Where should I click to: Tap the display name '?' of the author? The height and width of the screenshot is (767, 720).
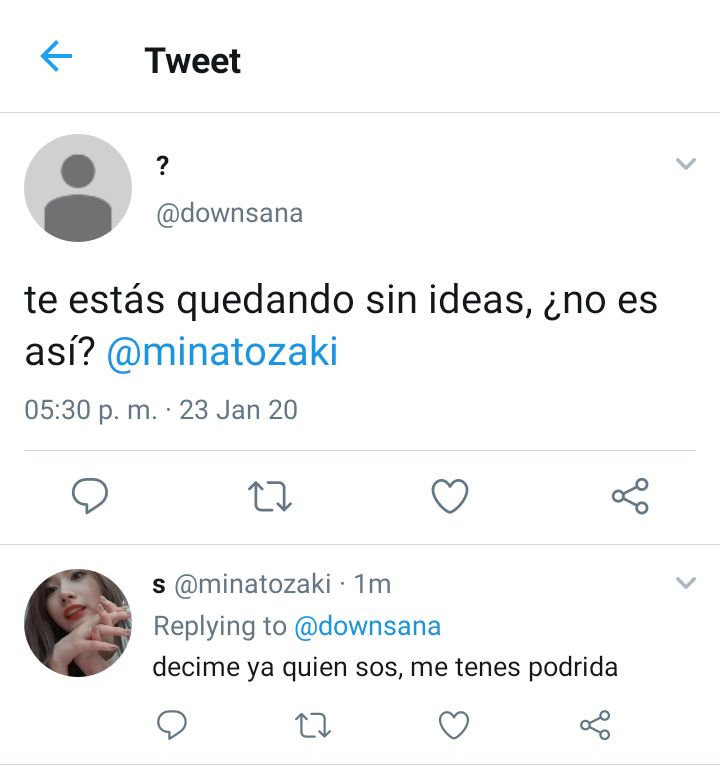[162, 165]
